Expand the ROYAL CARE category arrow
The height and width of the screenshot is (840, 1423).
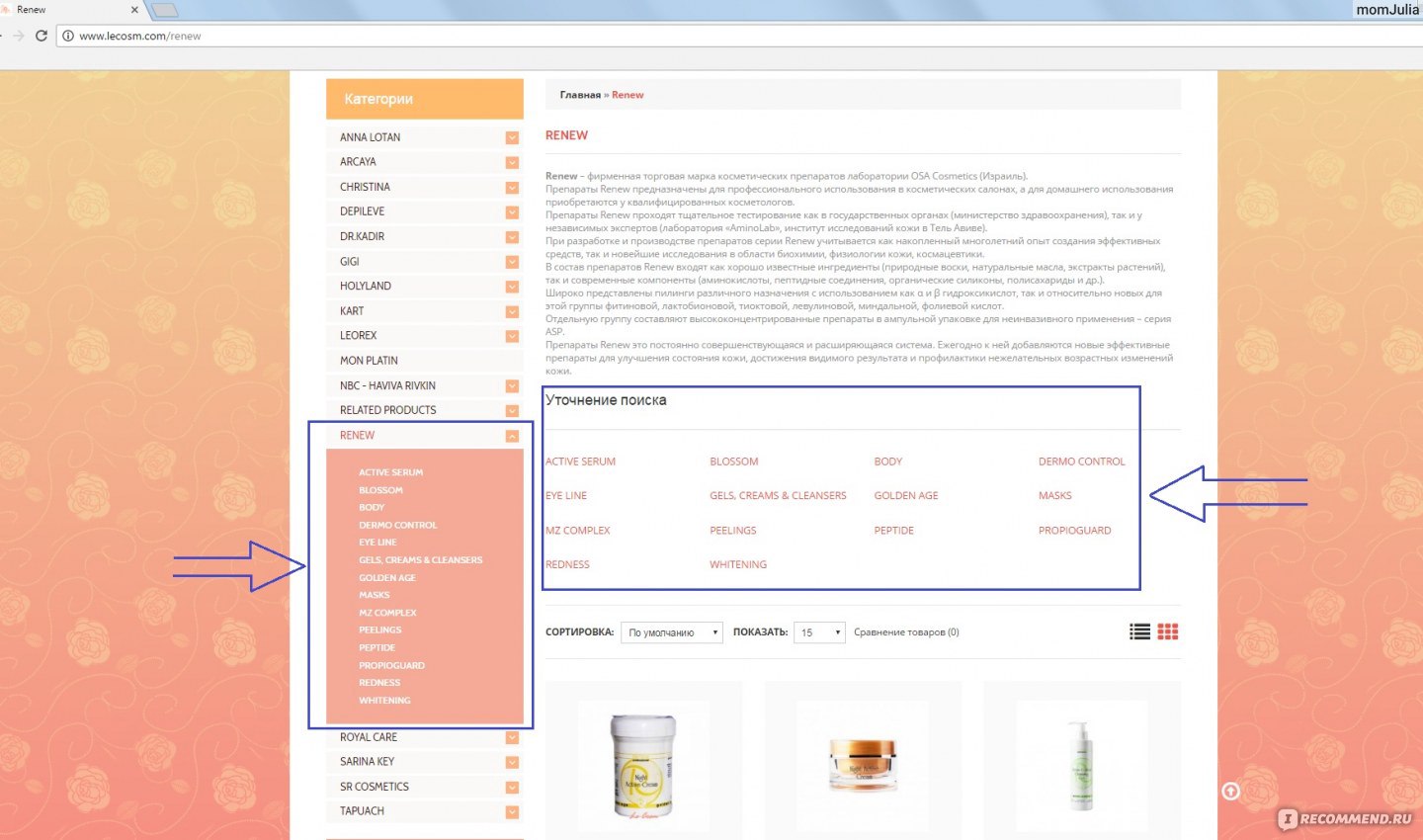pyautogui.click(x=512, y=737)
